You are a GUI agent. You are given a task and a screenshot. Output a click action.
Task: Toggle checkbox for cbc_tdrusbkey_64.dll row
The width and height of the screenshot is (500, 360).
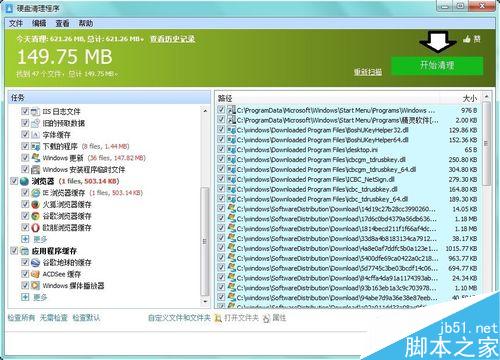pyautogui.click(x=221, y=199)
